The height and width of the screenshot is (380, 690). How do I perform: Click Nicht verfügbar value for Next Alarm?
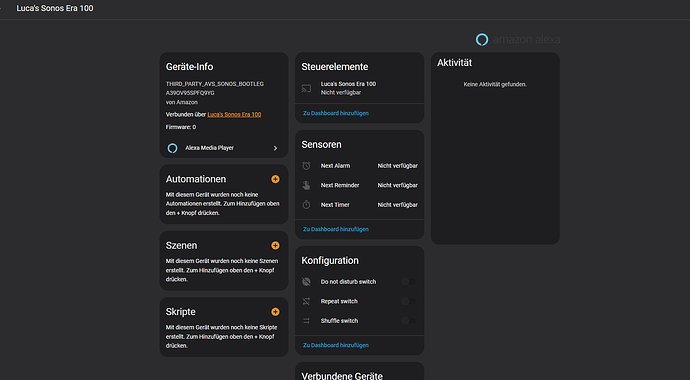pyautogui.click(x=397, y=166)
